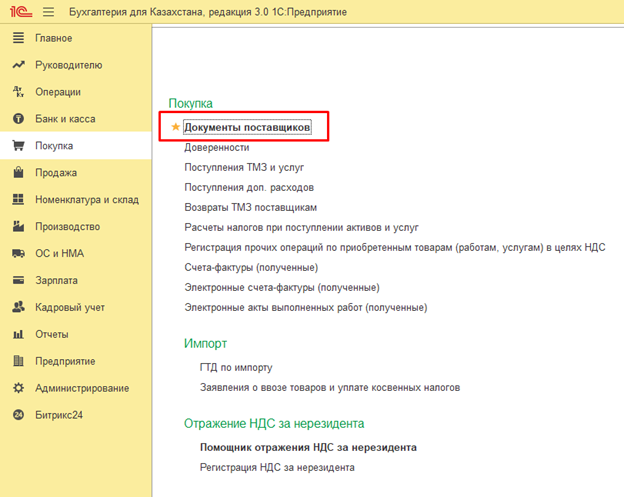Click the Битрикс24 badge icon
This screenshot has height=497, width=624.
pyautogui.click(x=17, y=414)
